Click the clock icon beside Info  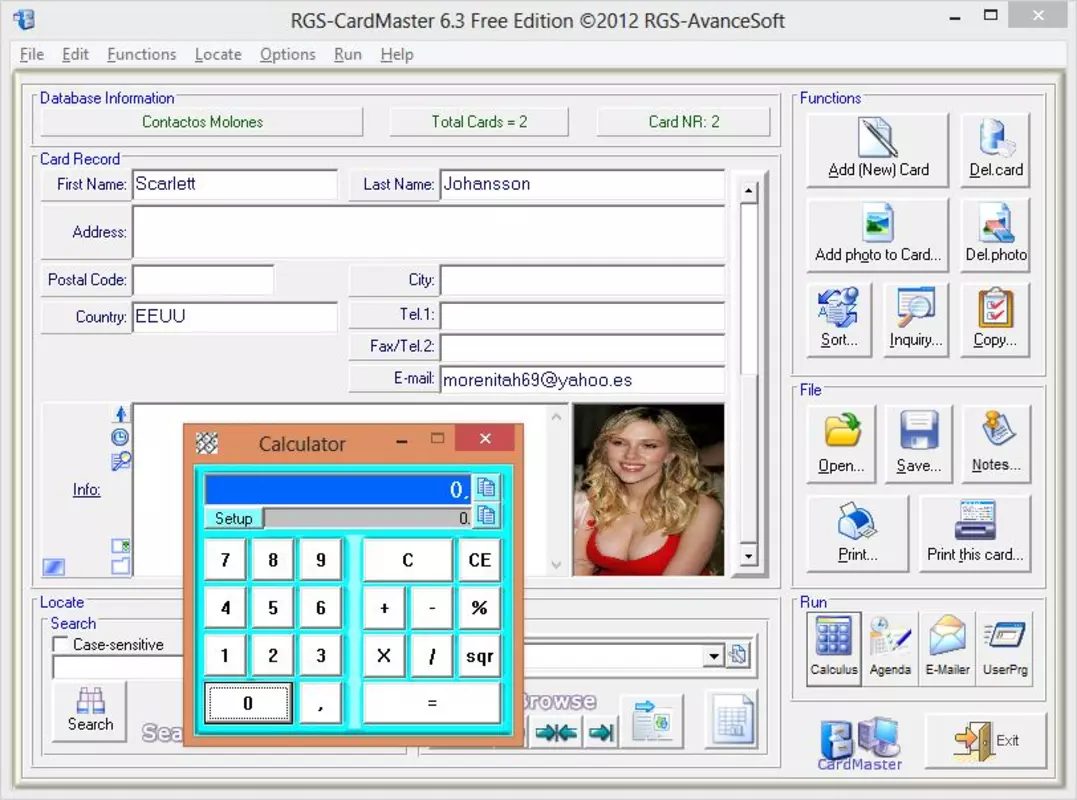pyautogui.click(x=120, y=437)
